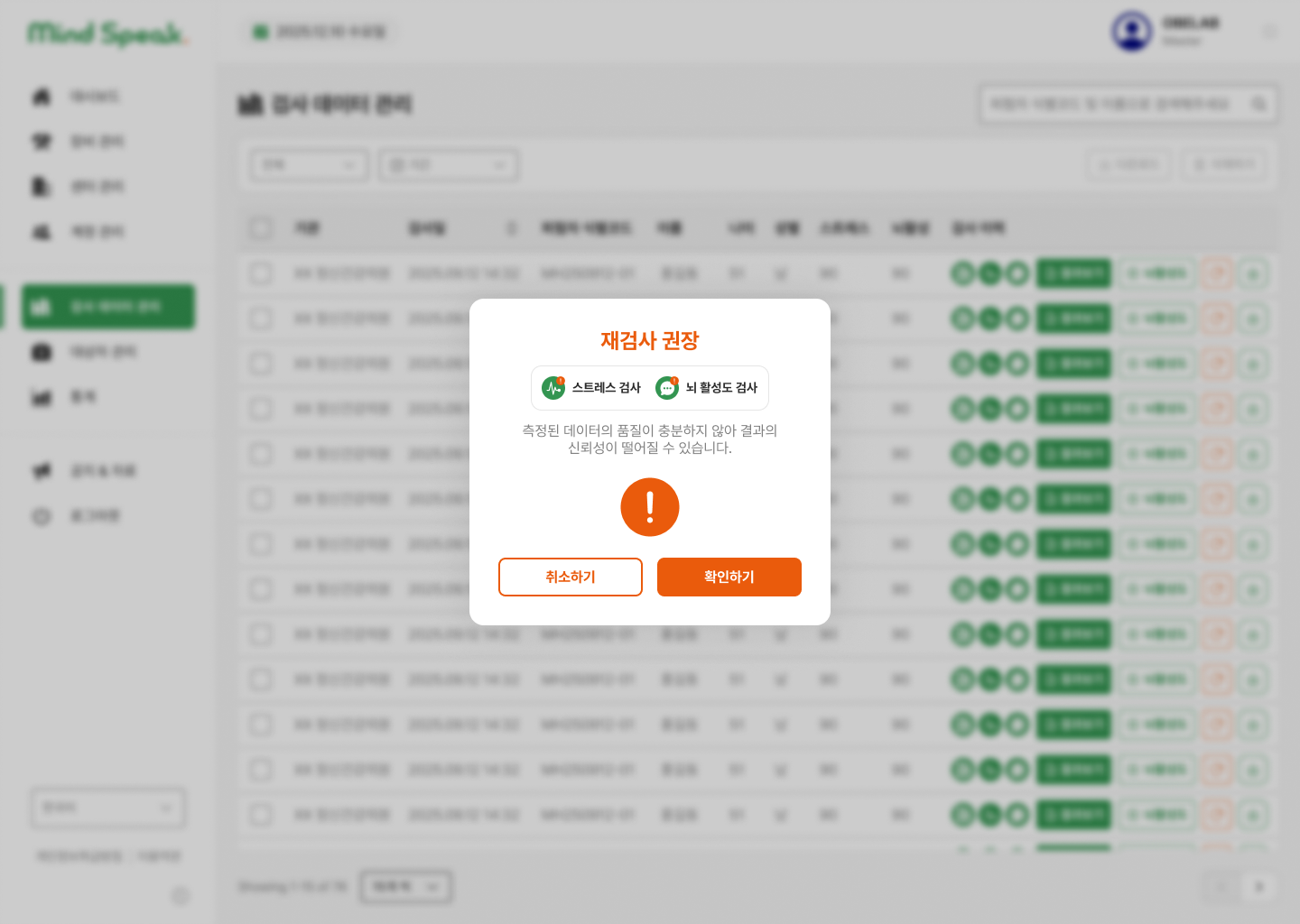Click the 스트레스 검사 heartbeat icon
The image size is (1300, 924).
pos(553,388)
